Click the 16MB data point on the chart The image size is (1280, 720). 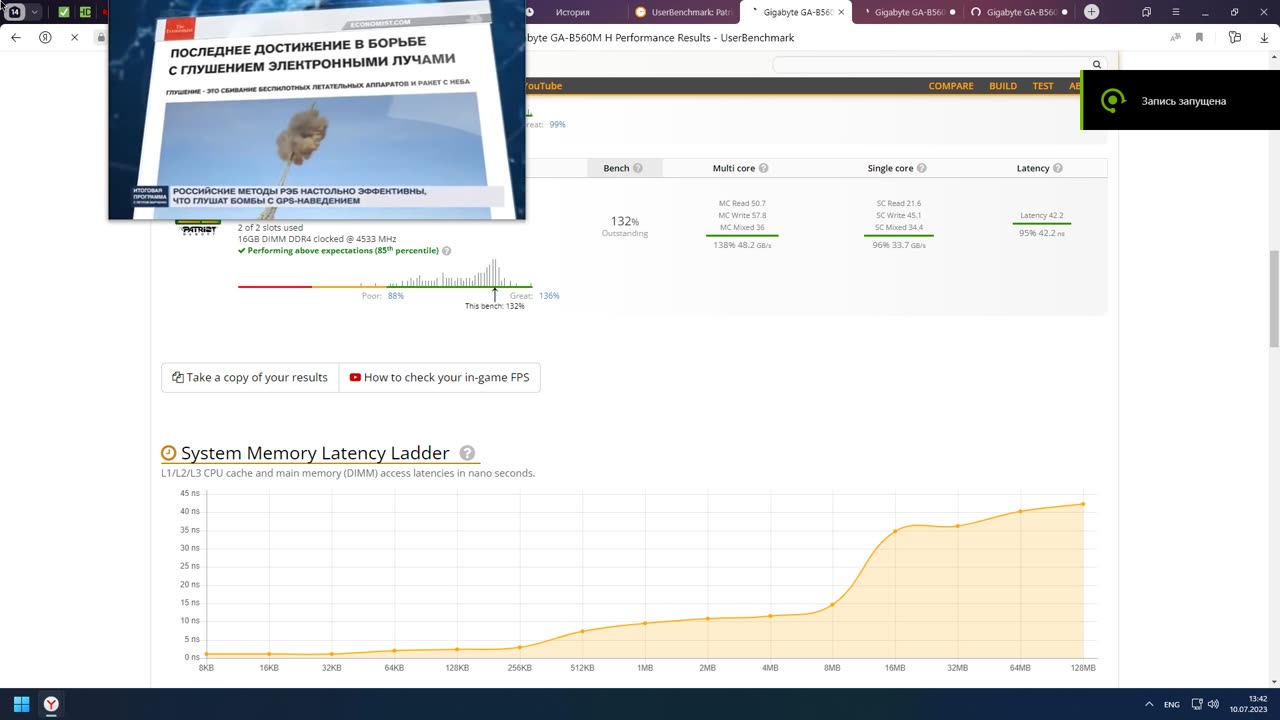coord(895,530)
